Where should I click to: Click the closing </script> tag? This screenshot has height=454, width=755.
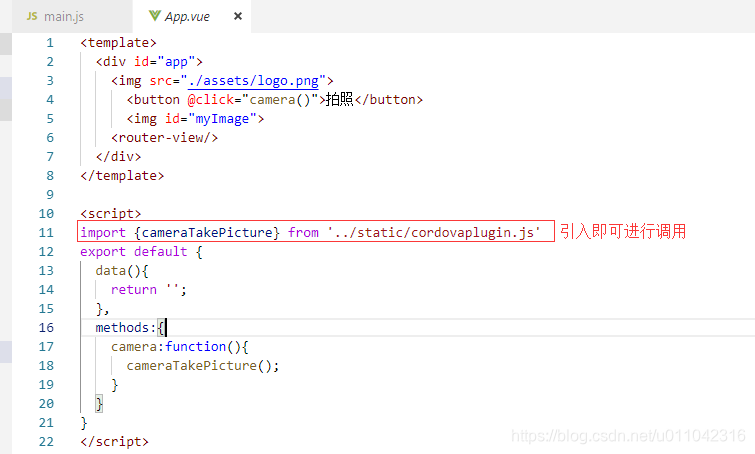pos(115,441)
